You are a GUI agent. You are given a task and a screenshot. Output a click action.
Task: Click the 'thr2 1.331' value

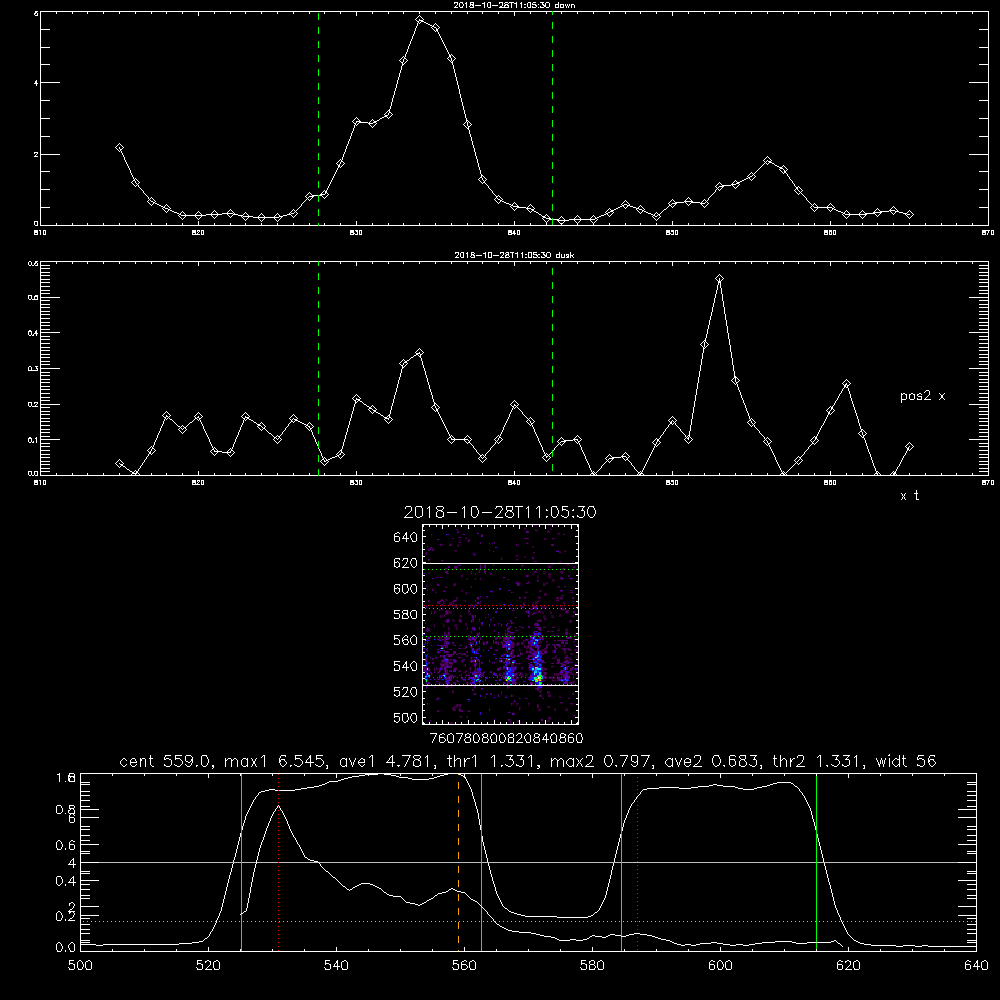click(817, 761)
